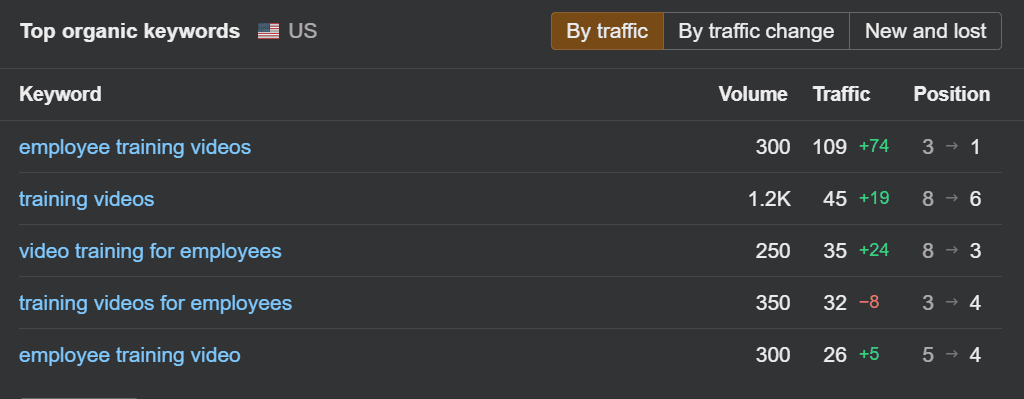Open the 'training videos' keyword link
This screenshot has width=1024, height=399.
87,199
